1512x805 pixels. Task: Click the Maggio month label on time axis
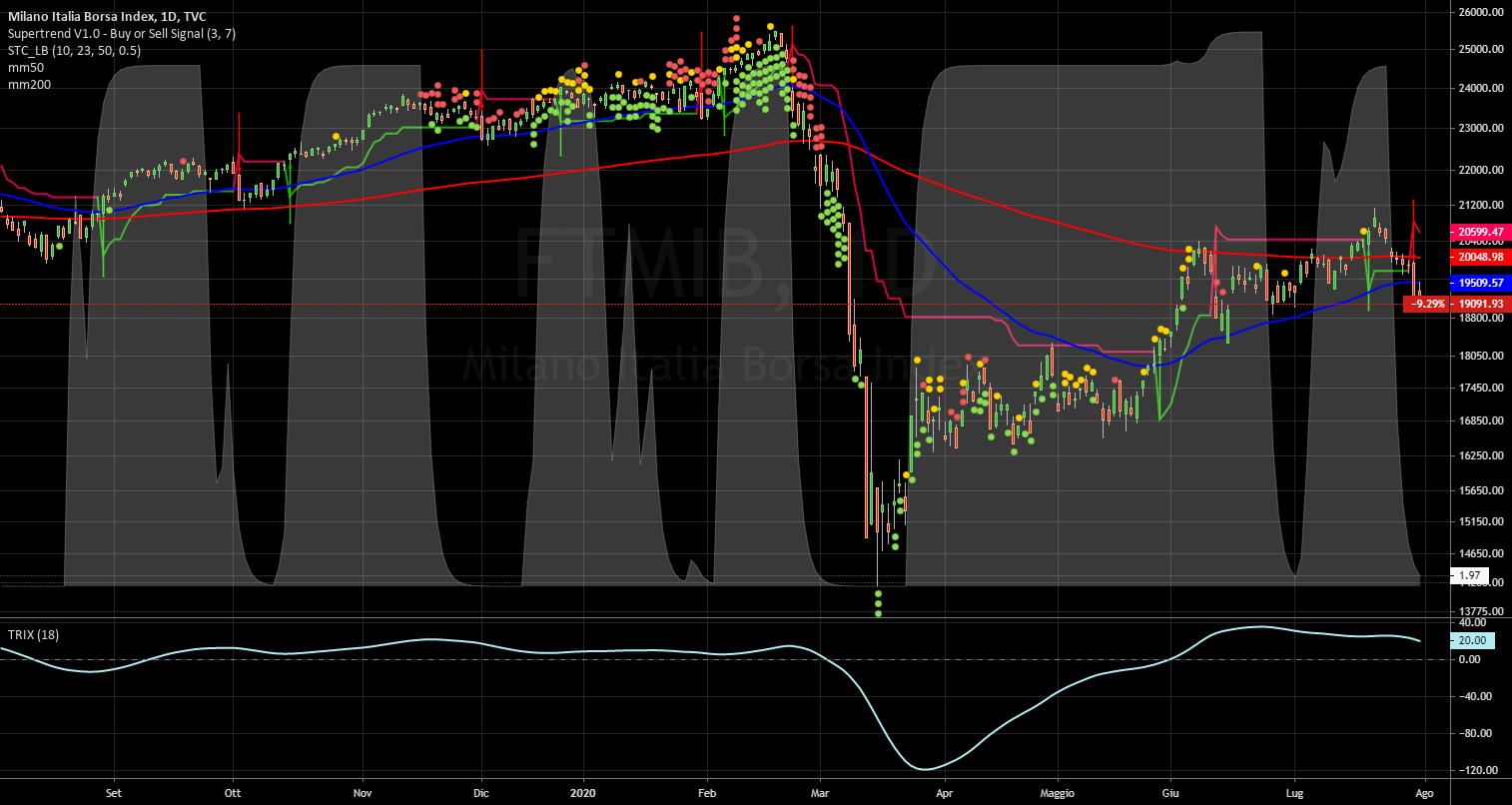tap(1056, 792)
